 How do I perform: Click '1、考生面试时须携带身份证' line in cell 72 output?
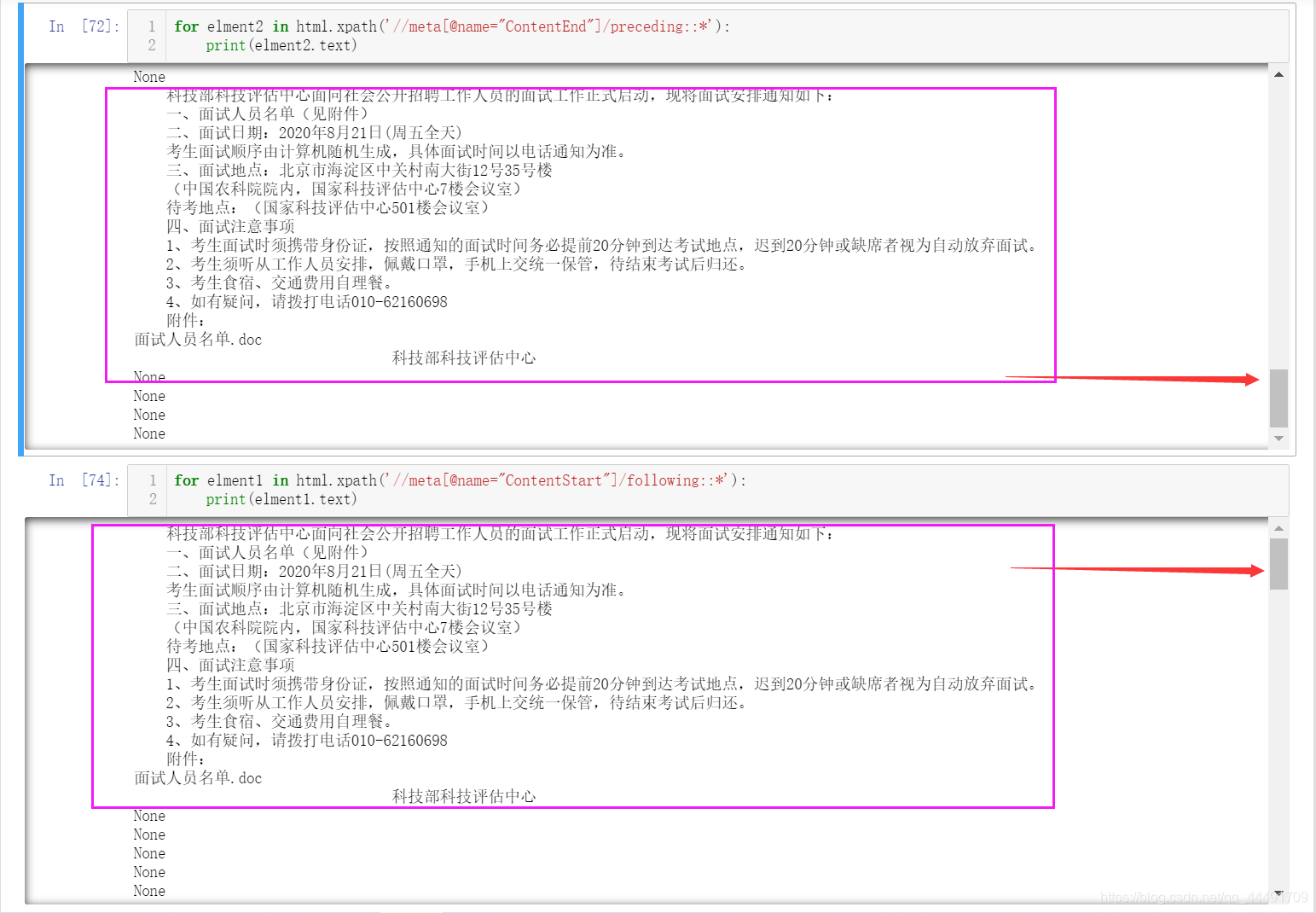tap(603, 245)
